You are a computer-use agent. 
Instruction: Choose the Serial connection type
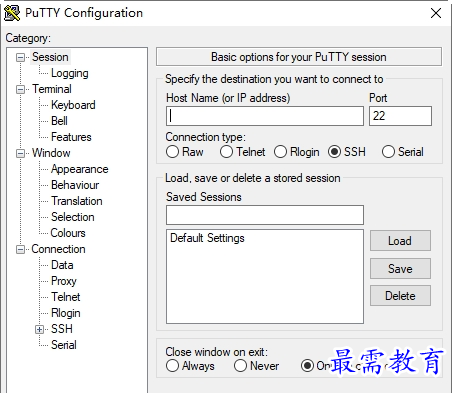click(x=388, y=152)
